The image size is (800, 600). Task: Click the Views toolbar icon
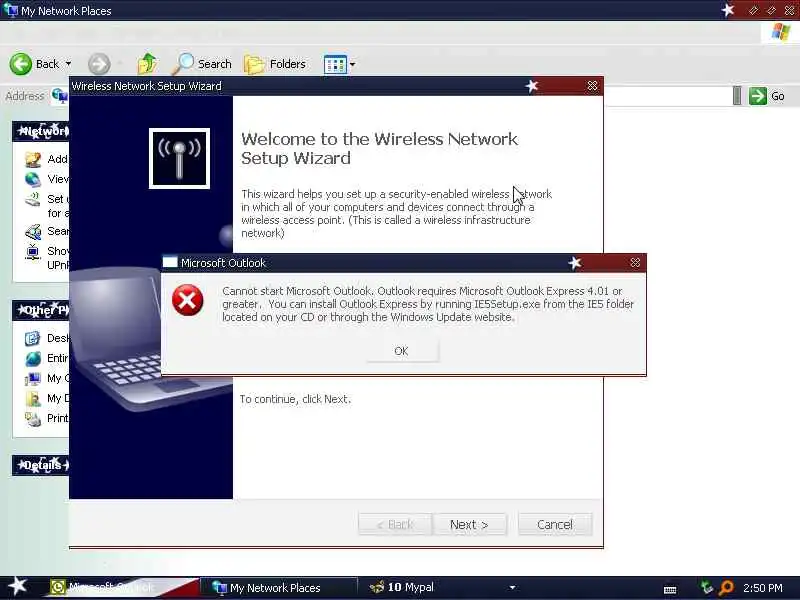(x=335, y=65)
